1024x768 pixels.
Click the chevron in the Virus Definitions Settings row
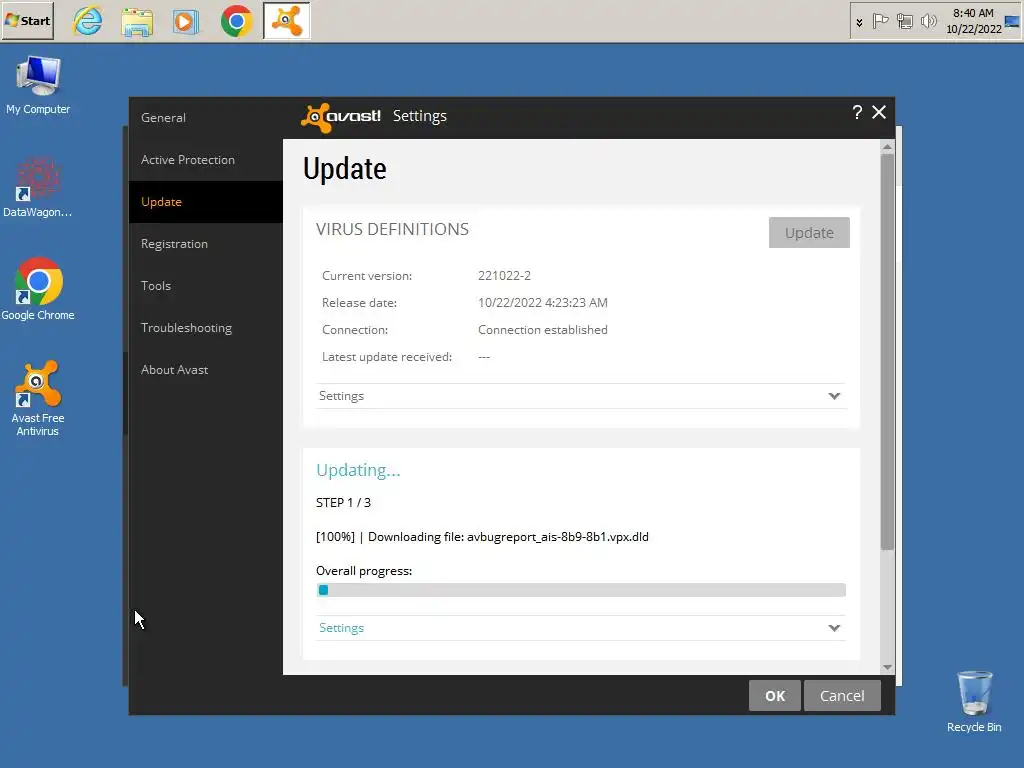[834, 396]
